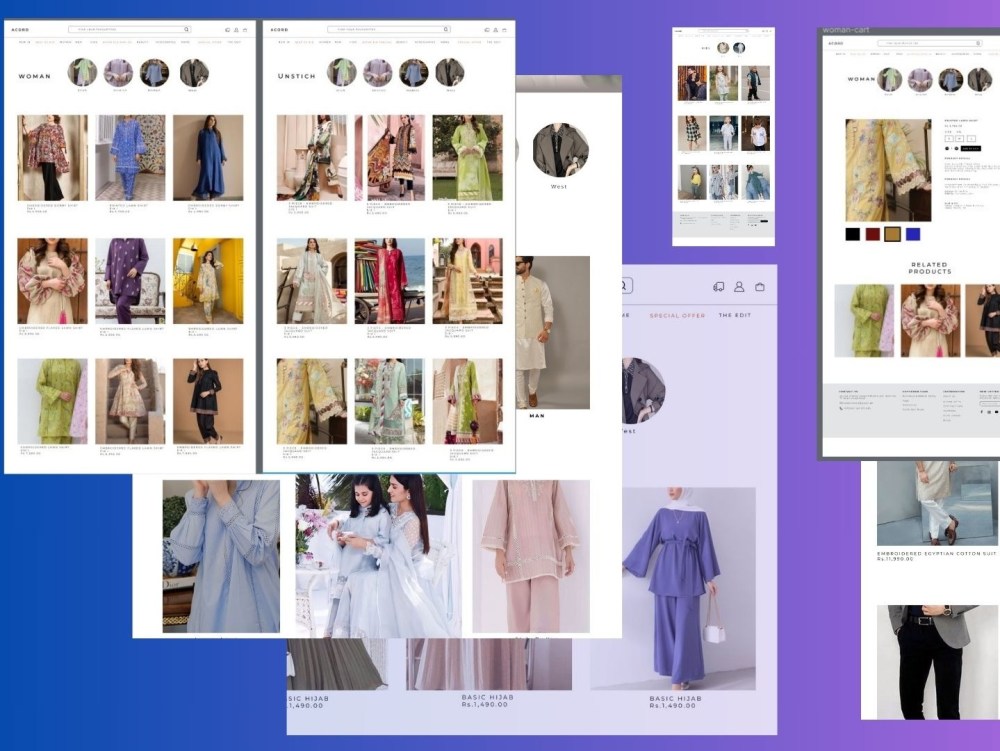Open lime green suit product on Unstich page
The width and height of the screenshot is (1000, 751).
point(467,157)
